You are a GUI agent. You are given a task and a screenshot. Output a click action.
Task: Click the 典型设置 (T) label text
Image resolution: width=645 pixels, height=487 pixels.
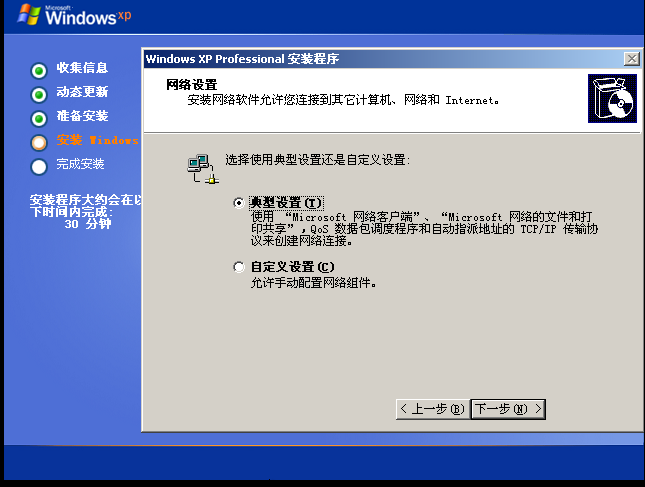286,203
